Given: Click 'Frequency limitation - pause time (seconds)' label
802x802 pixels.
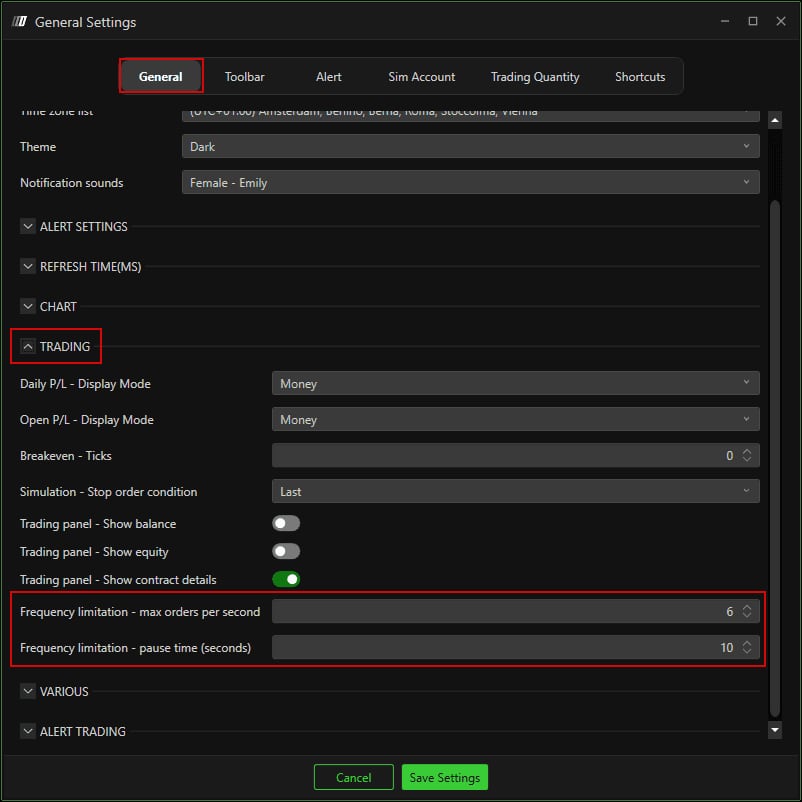Looking at the screenshot, I should pyautogui.click(x=136, y=648).
